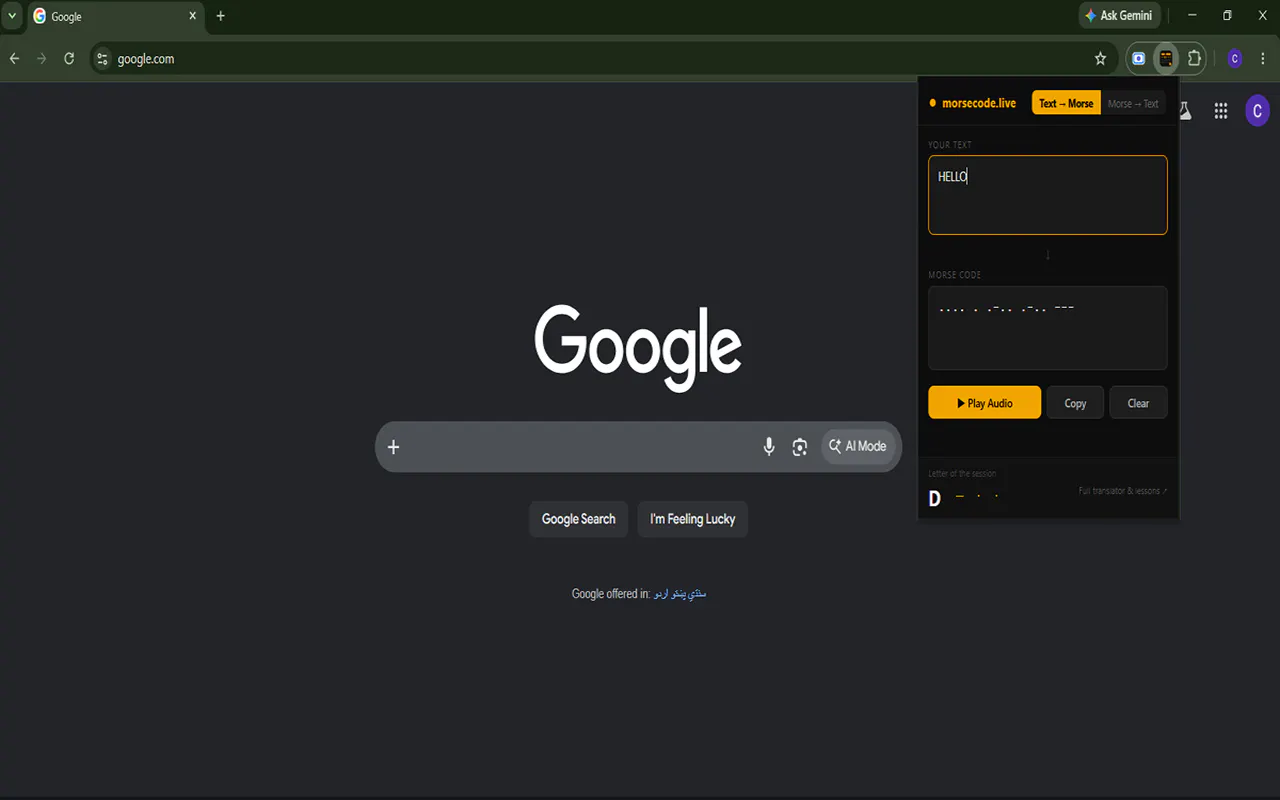
Task: Close the Google browser tab
Action: tap(193, 16)
